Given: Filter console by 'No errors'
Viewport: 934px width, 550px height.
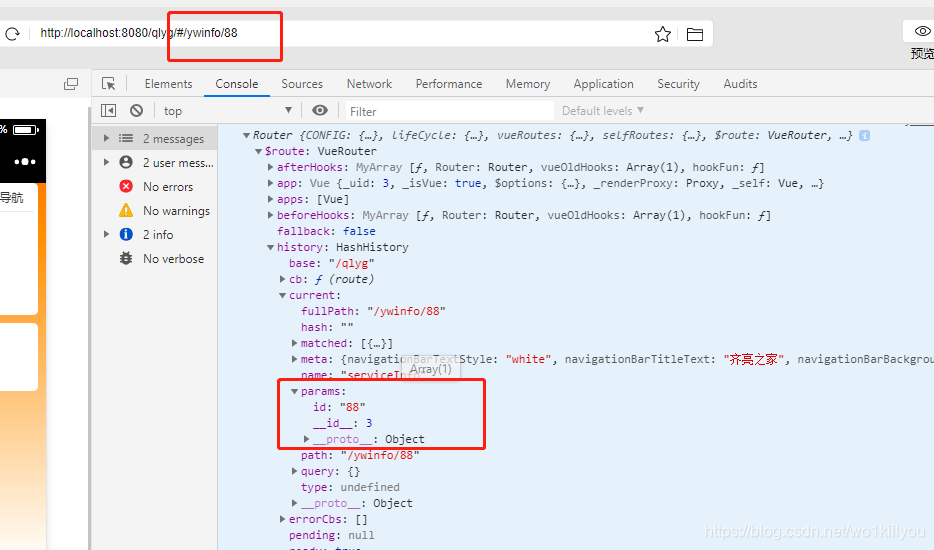Looking at the screenshot, I should pyautogui.click(x=160, y=187).
